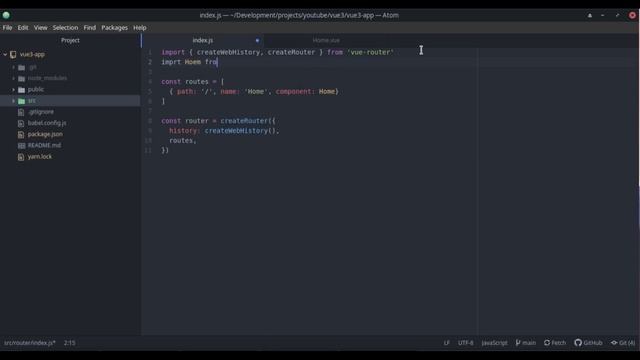Image resolution: width=640 pixels, height=360 pixels.
Task: Change the JavaScript grammar selector
Action: point(494,343)
